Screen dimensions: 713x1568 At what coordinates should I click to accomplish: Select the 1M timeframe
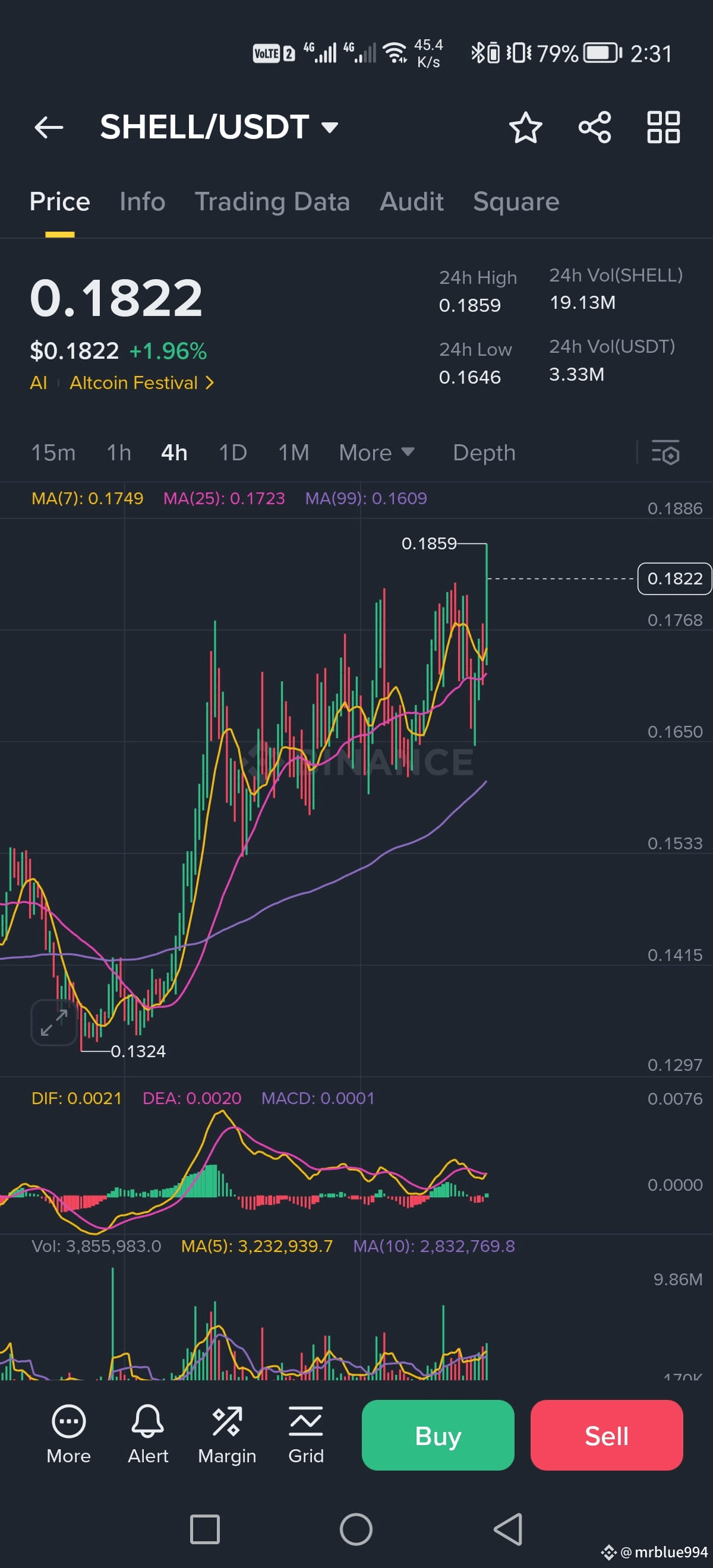[x=294, y=452]
